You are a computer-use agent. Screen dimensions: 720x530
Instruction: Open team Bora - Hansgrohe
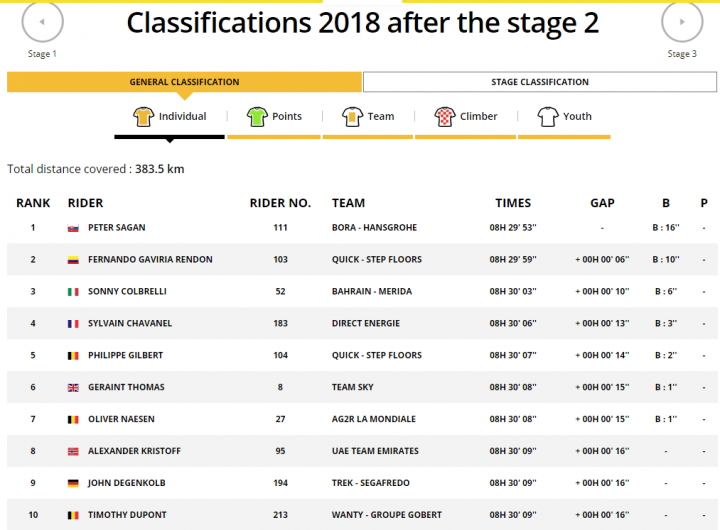(374, 228)
